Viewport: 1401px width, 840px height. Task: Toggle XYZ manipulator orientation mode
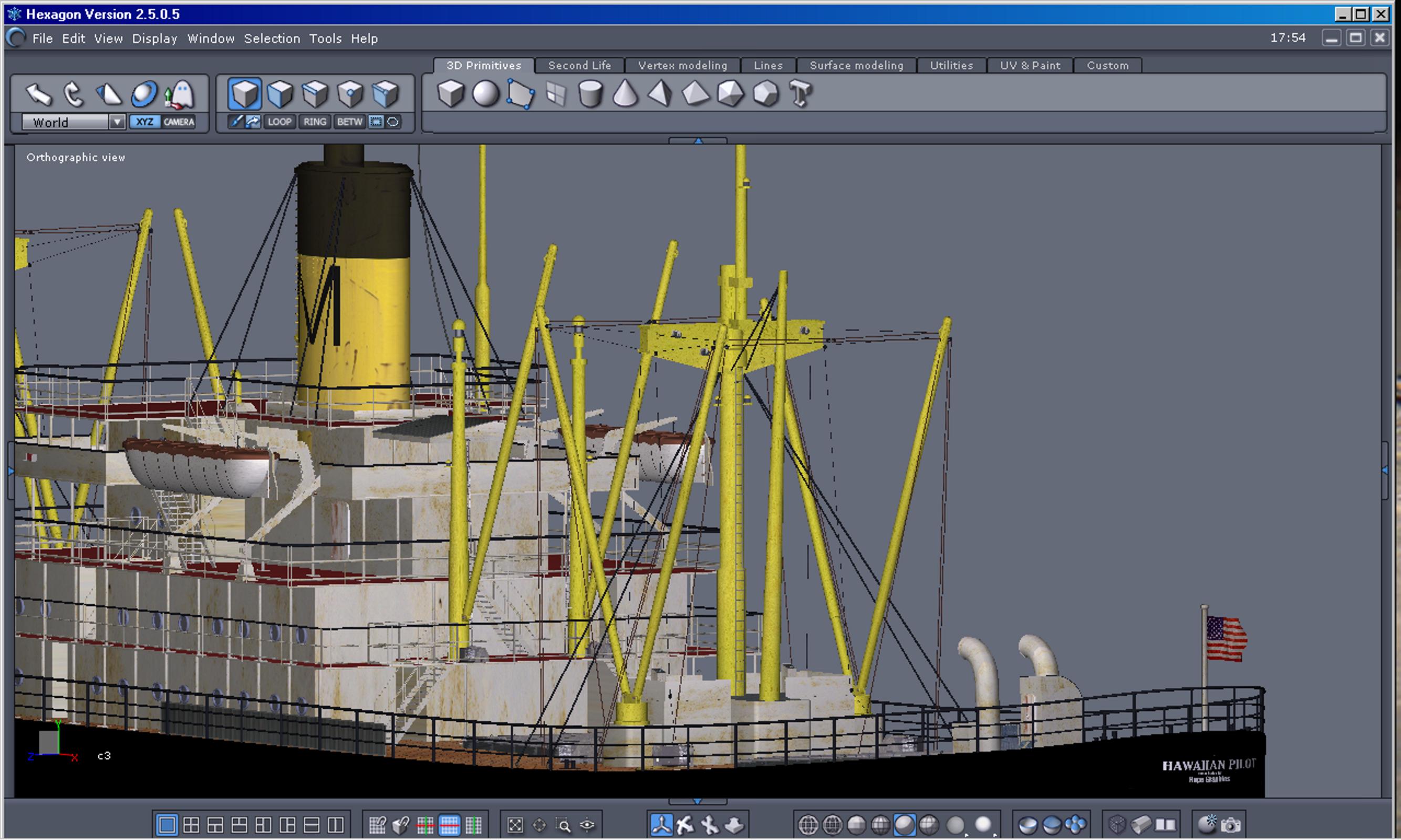(x=144, y=122)
